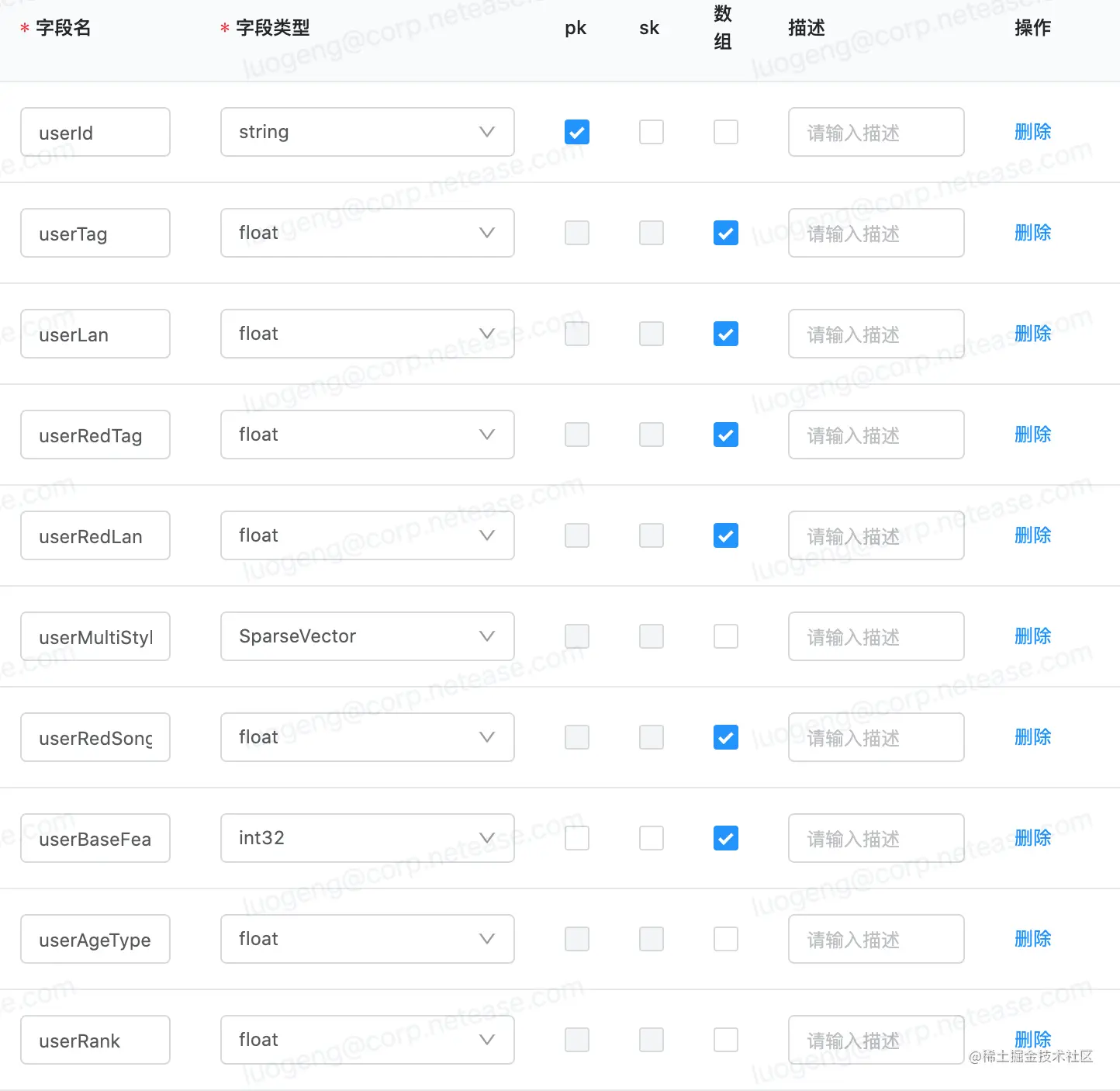Image resolution: width=1120 pixels, height=1091 pixels.
Task: Open the field type dropdown for userRedTag
Action: click(368, 435)
